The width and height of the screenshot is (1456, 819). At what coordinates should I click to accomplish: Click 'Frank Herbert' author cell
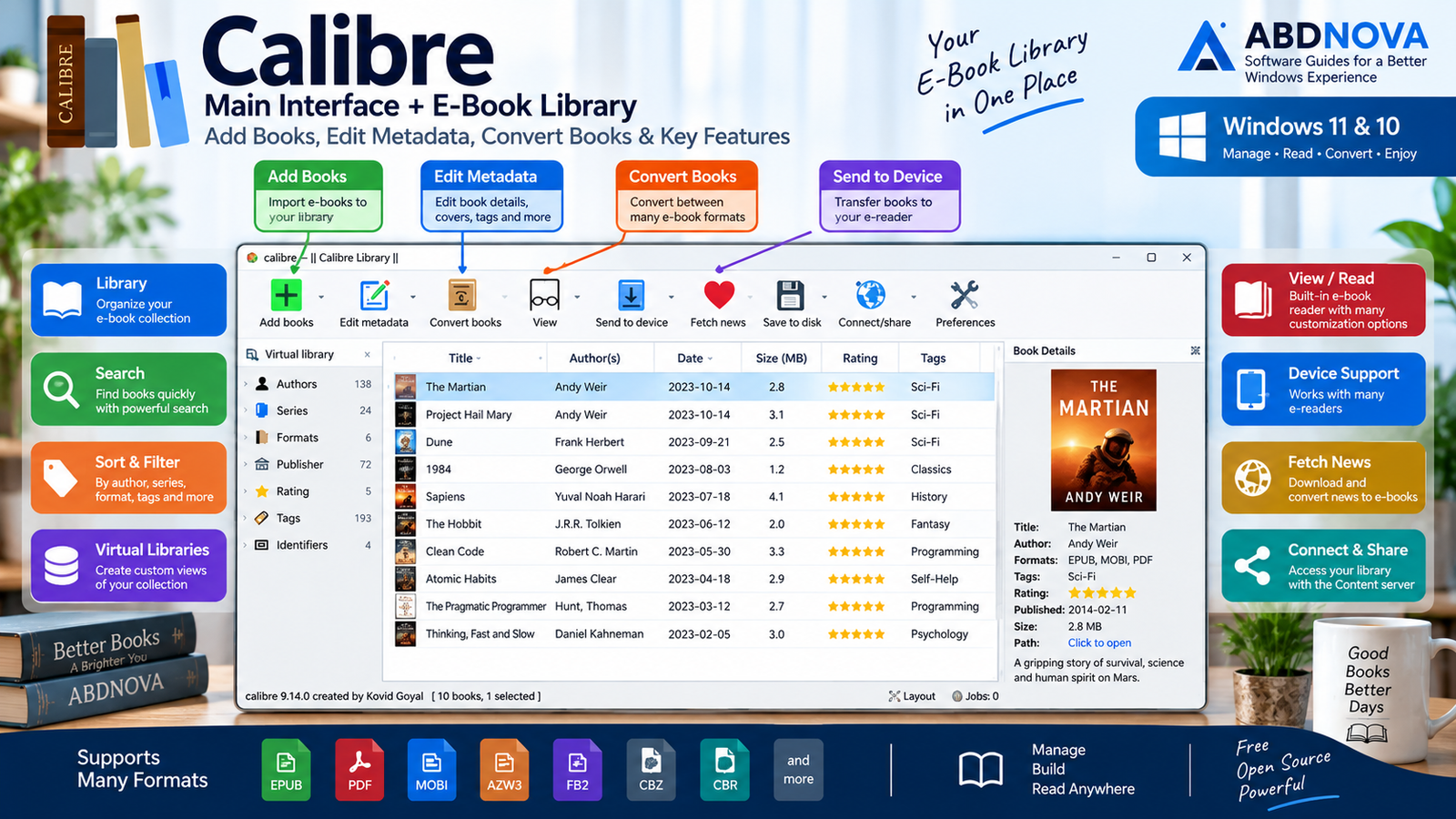tap(590, 441)
